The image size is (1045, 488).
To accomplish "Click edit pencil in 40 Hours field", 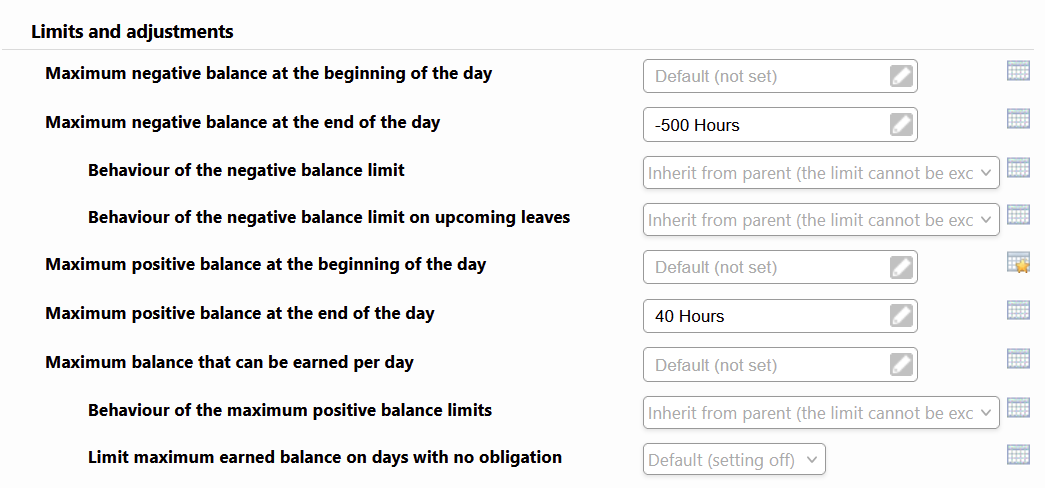I will (901, 316).
